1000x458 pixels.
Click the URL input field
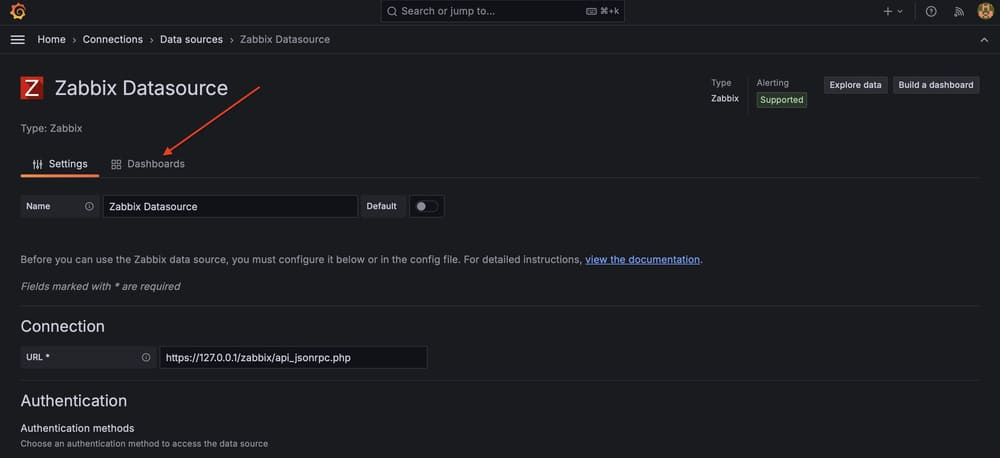tap(293, 357)
